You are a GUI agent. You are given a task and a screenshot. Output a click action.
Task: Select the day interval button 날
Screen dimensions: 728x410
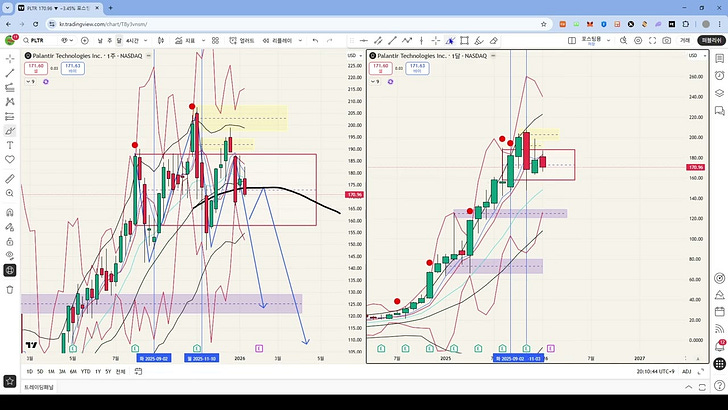point(100,41)
